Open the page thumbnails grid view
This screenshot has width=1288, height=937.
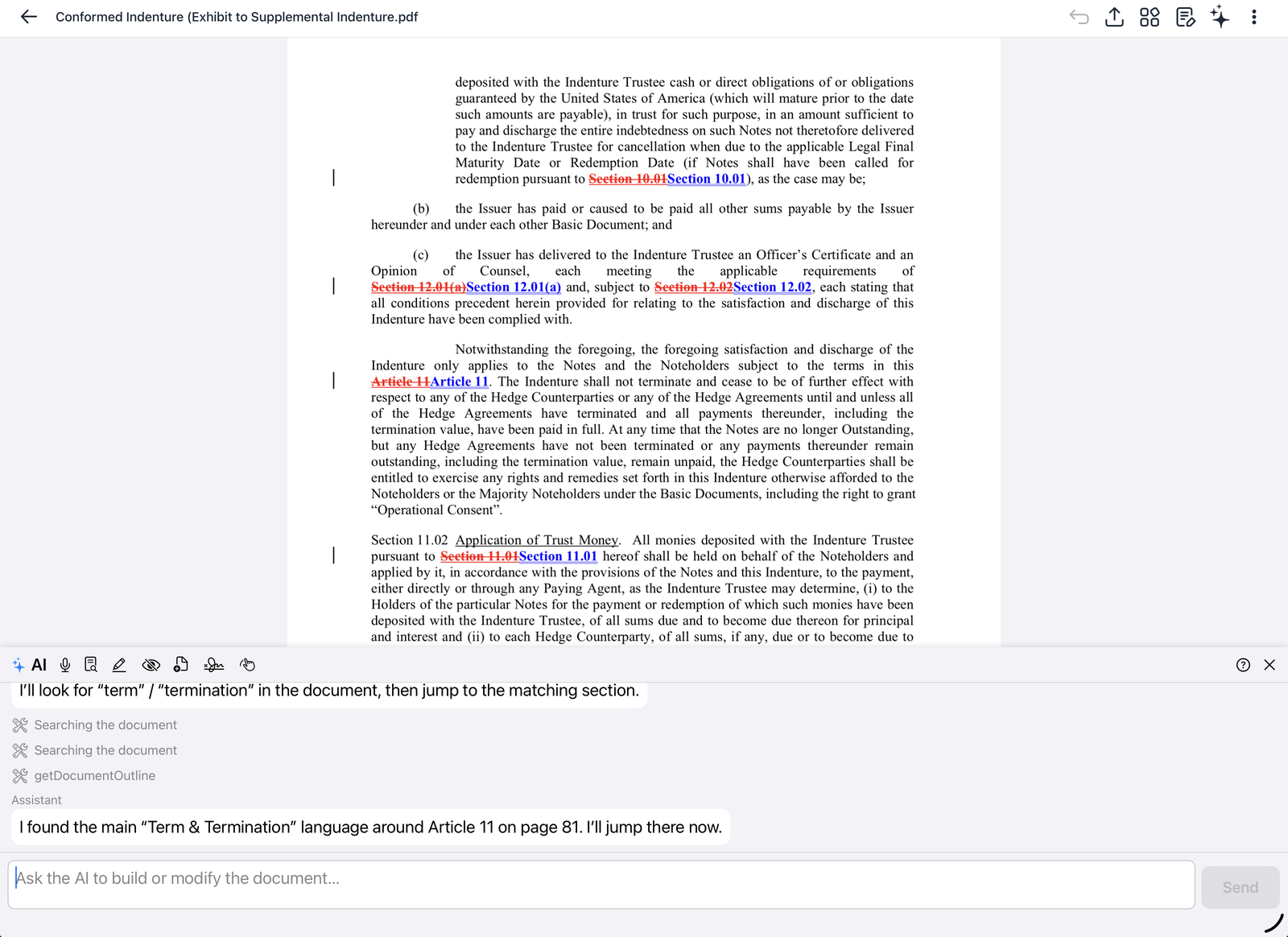click(x=1150, y=17)
